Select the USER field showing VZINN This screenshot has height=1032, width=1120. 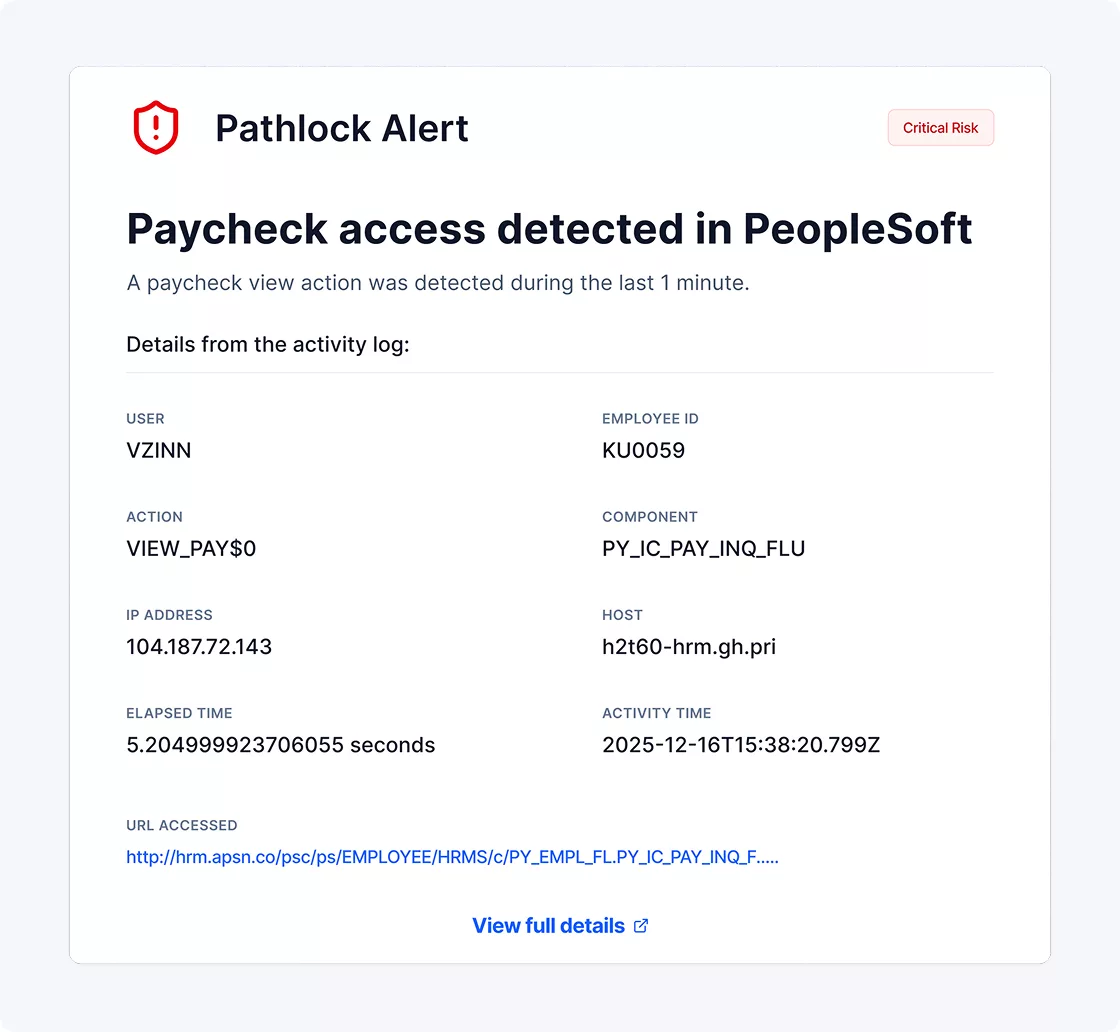point(159,450)
